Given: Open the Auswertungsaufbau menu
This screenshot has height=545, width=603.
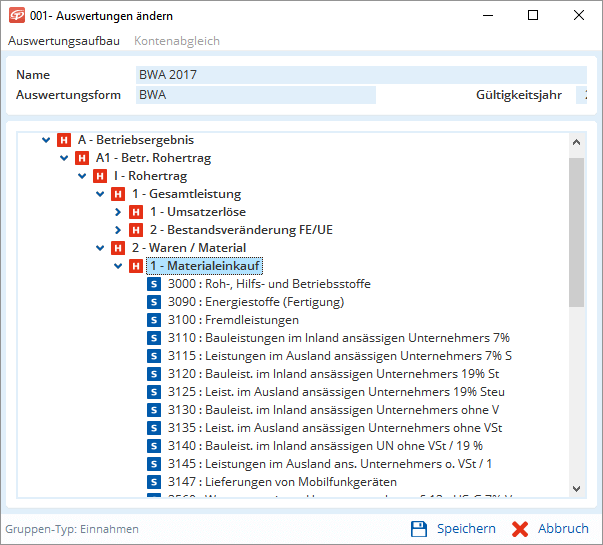Looking at the screenshot, I should 64,41.
